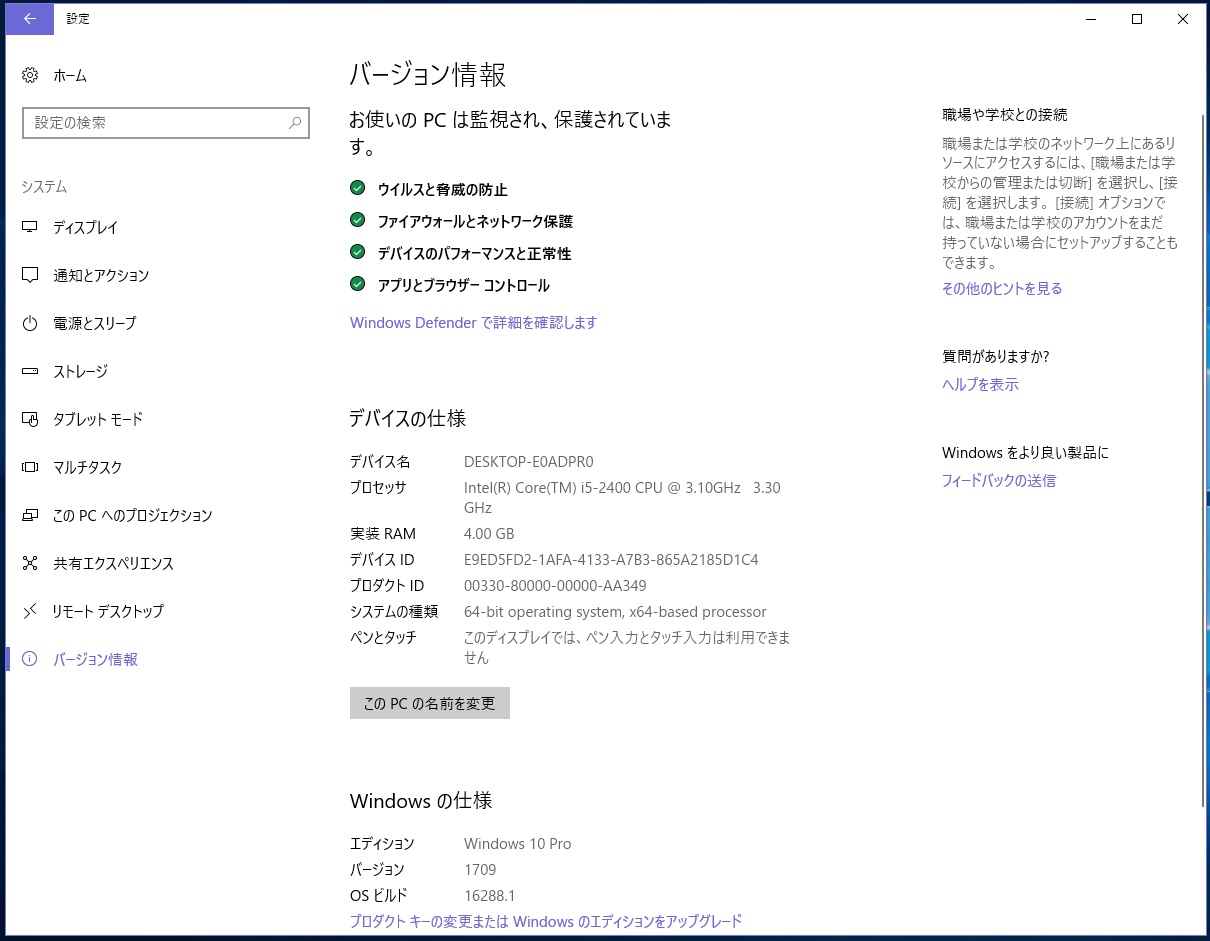Image resolution: width=1210 pixels, height=941 pixels.
Task: Click アプリとブラウザー コントロール status text
Action: pos(464,285)
